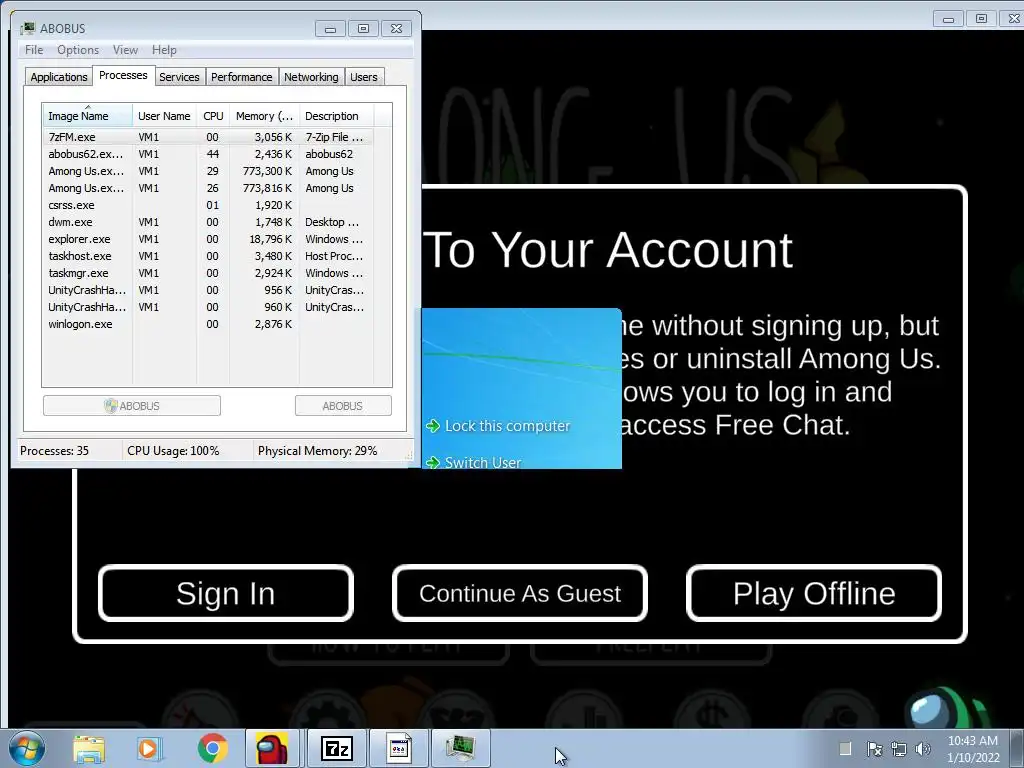The width and height of the screenshot is (1024, 768).
Task: Open the Help menu
Action: tap(164, 50)
